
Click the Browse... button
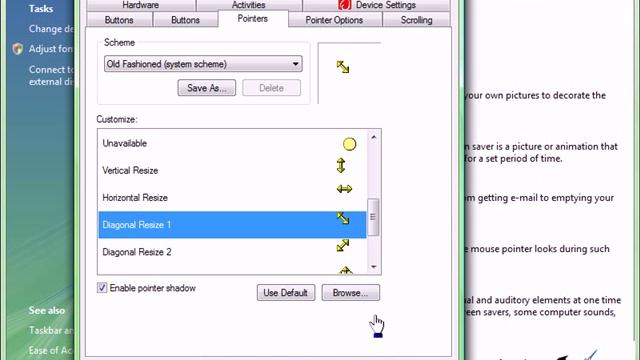pos(351,293)
